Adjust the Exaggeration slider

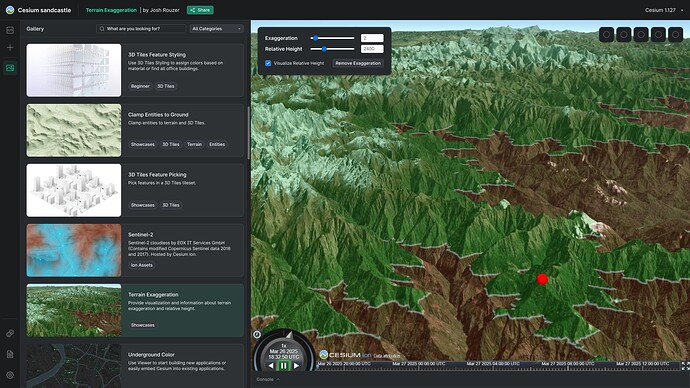tap(332, 38)
